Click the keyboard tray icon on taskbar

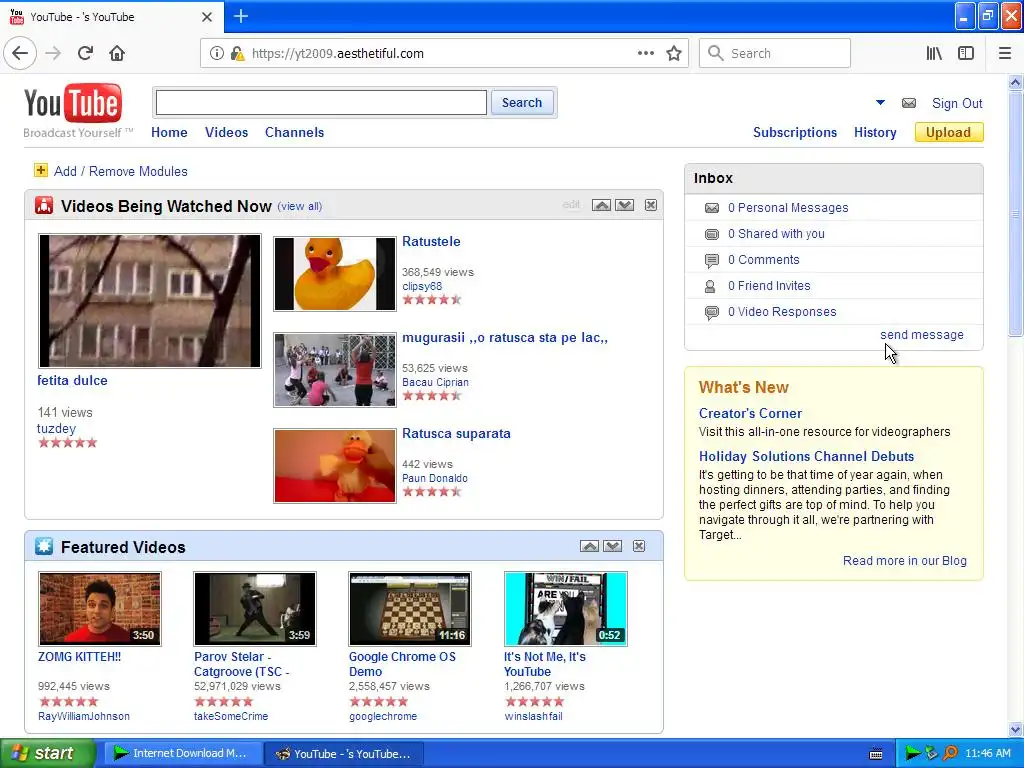pyautogui.click(x=876, y=754)
